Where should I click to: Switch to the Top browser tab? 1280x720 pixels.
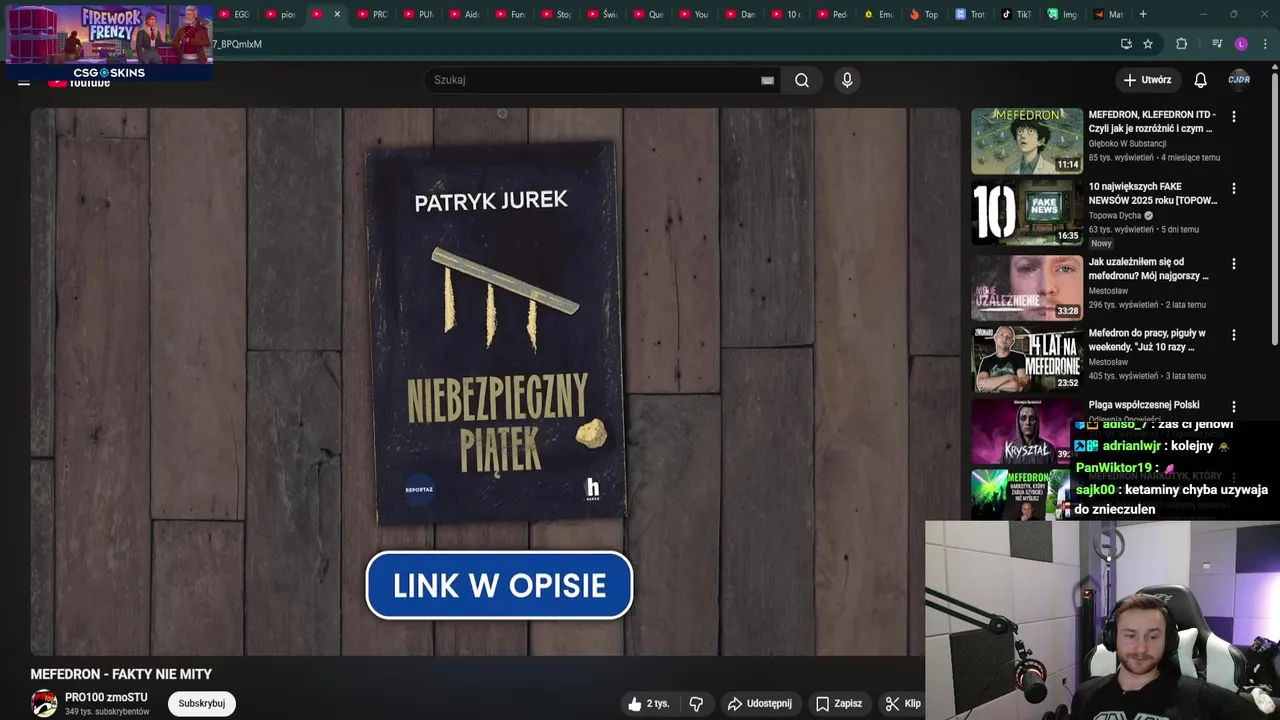point(924,14)
